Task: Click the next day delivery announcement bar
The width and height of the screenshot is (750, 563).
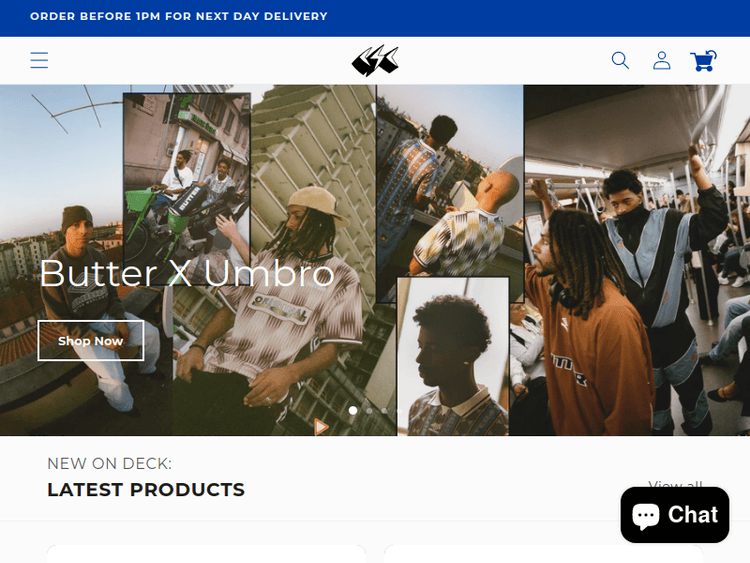Action: (375, 18)
